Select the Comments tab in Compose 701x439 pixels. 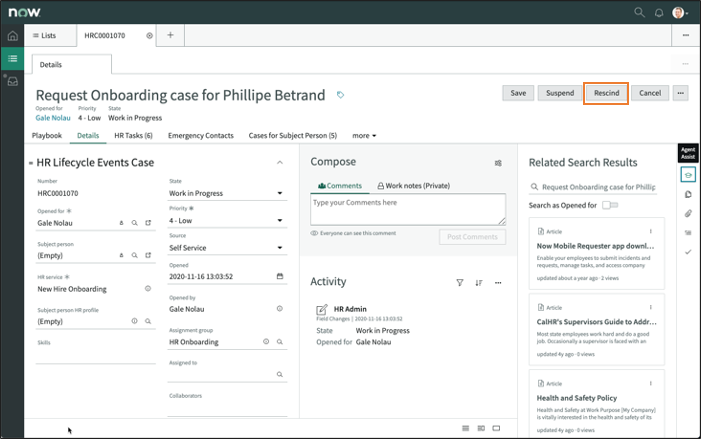[x=340, y=186]
